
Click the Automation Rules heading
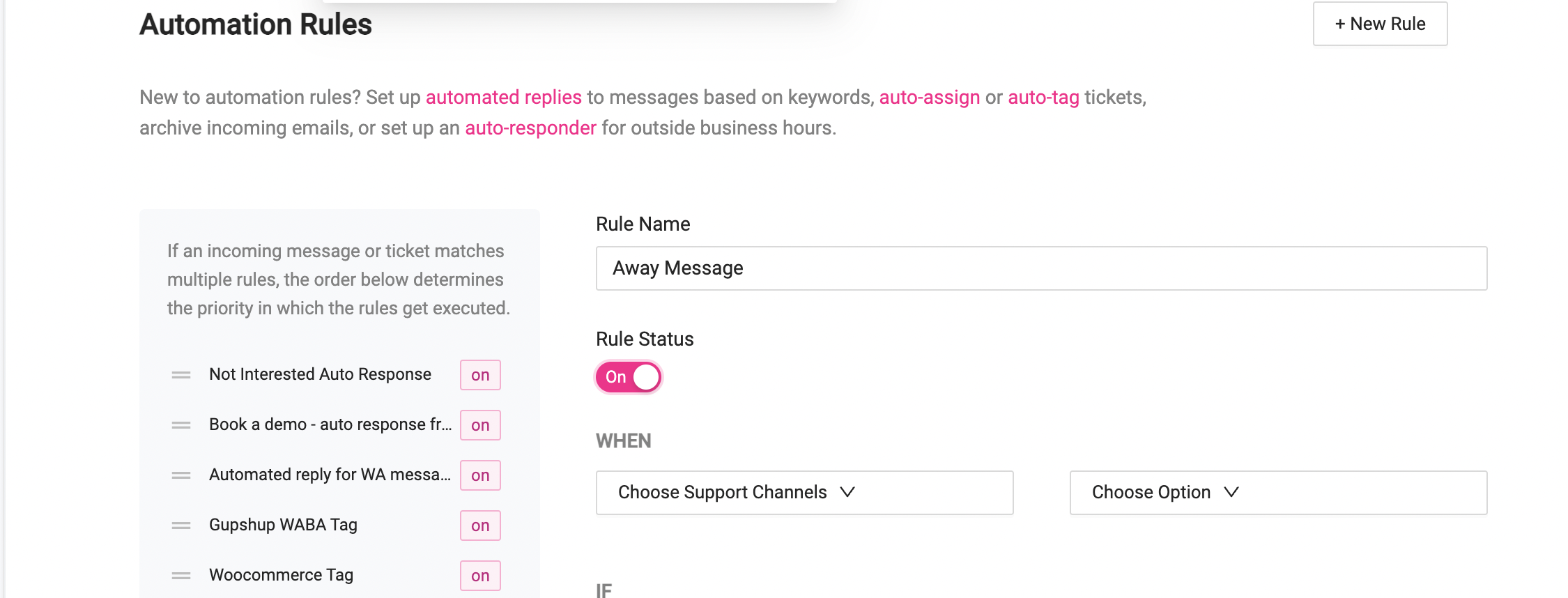click(256, 24)
